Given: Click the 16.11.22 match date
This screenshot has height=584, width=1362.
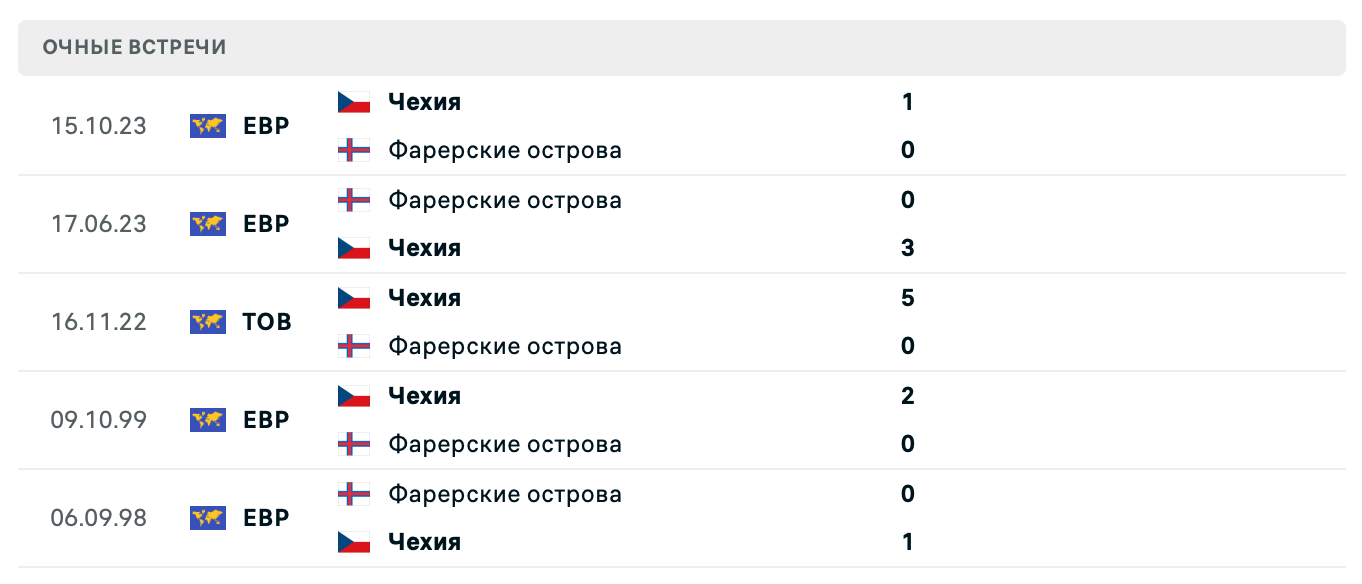Looking at the screenshot, I should (x=99, y=322).
